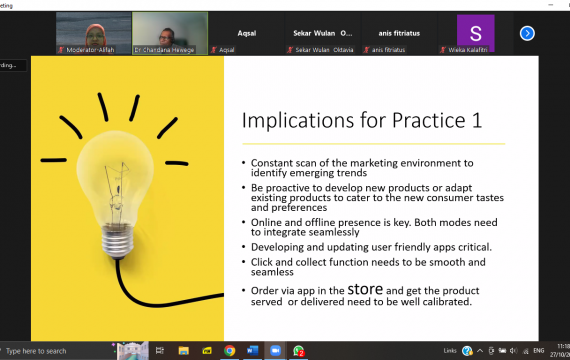Image resolution: width=570 pixels, height=360 pixels.
Task: Open Zoom from the taskbar
Action: [x=275, y=351]
